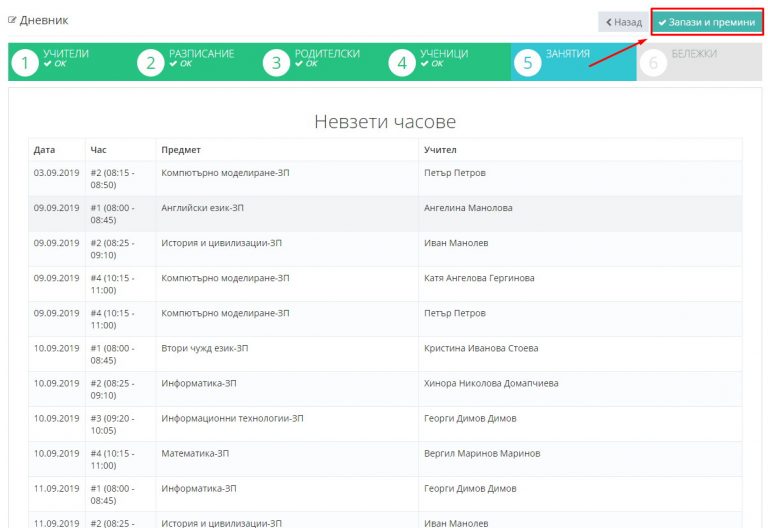Screen dimensions: 768x528
Task: Select the Ученици step tab
Action: pos(444,54)
